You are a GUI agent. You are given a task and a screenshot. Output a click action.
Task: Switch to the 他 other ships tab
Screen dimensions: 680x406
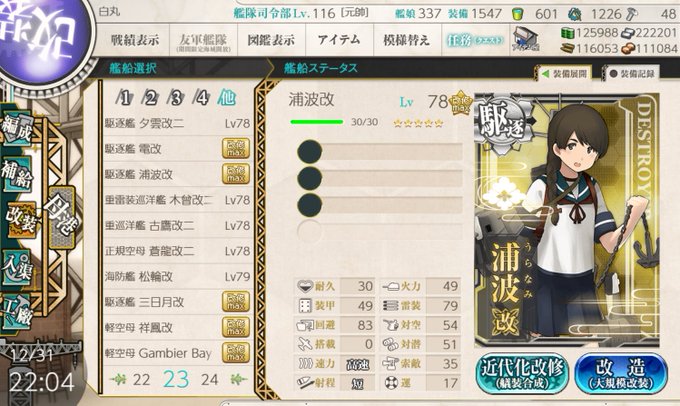[x=226, y=98]
